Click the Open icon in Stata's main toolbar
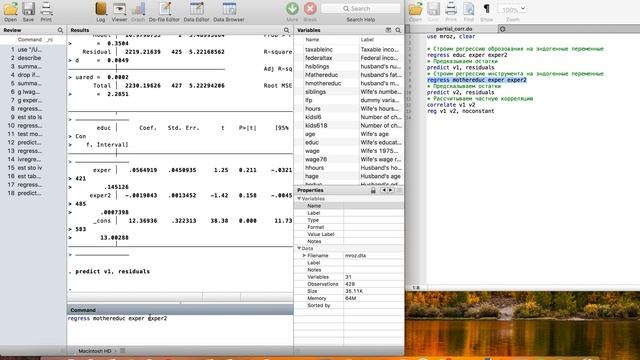 click(11, 9)
